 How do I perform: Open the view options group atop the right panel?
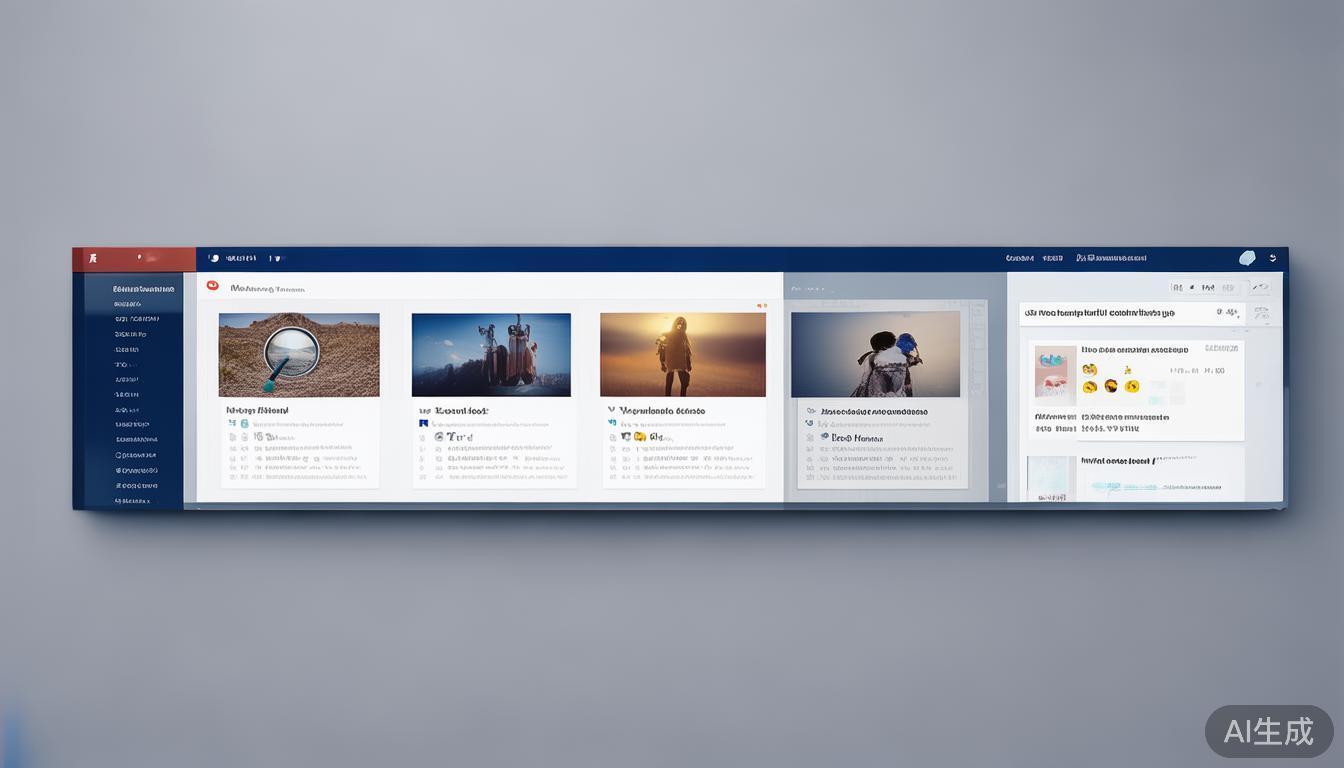[x=1207, y=288]
